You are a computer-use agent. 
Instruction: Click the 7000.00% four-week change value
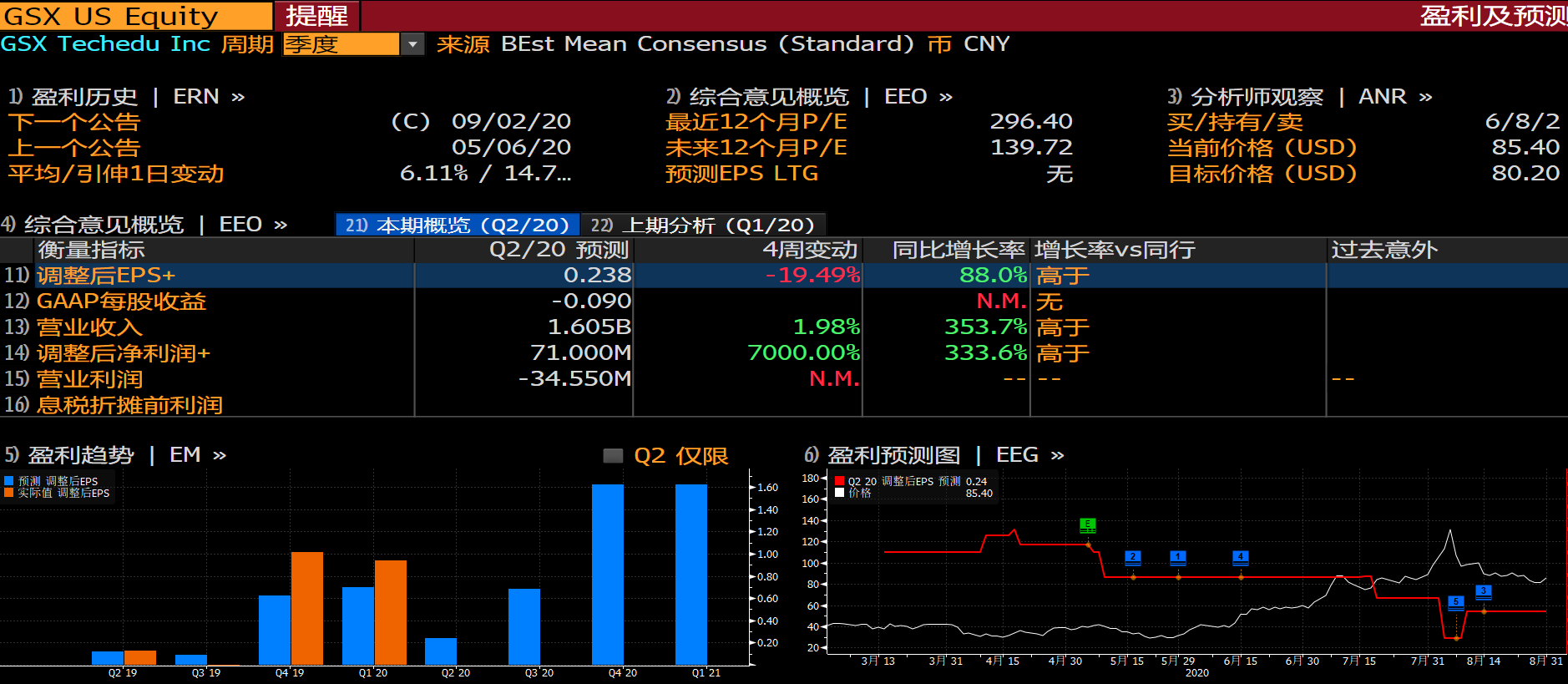(x=803, y=353)
